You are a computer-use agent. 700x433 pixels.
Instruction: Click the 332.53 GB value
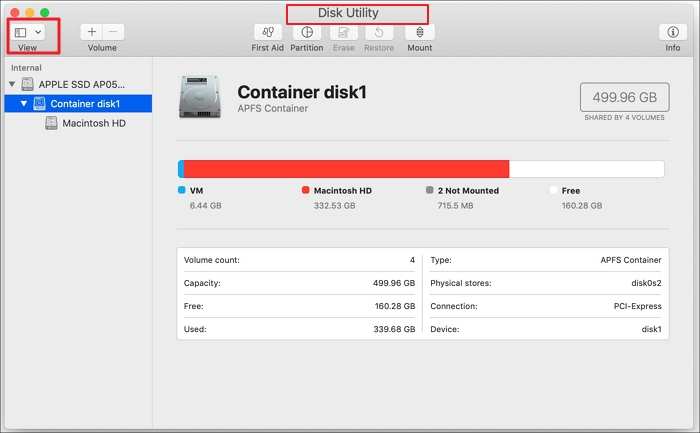pyautogui.click(x=334, y=206)
